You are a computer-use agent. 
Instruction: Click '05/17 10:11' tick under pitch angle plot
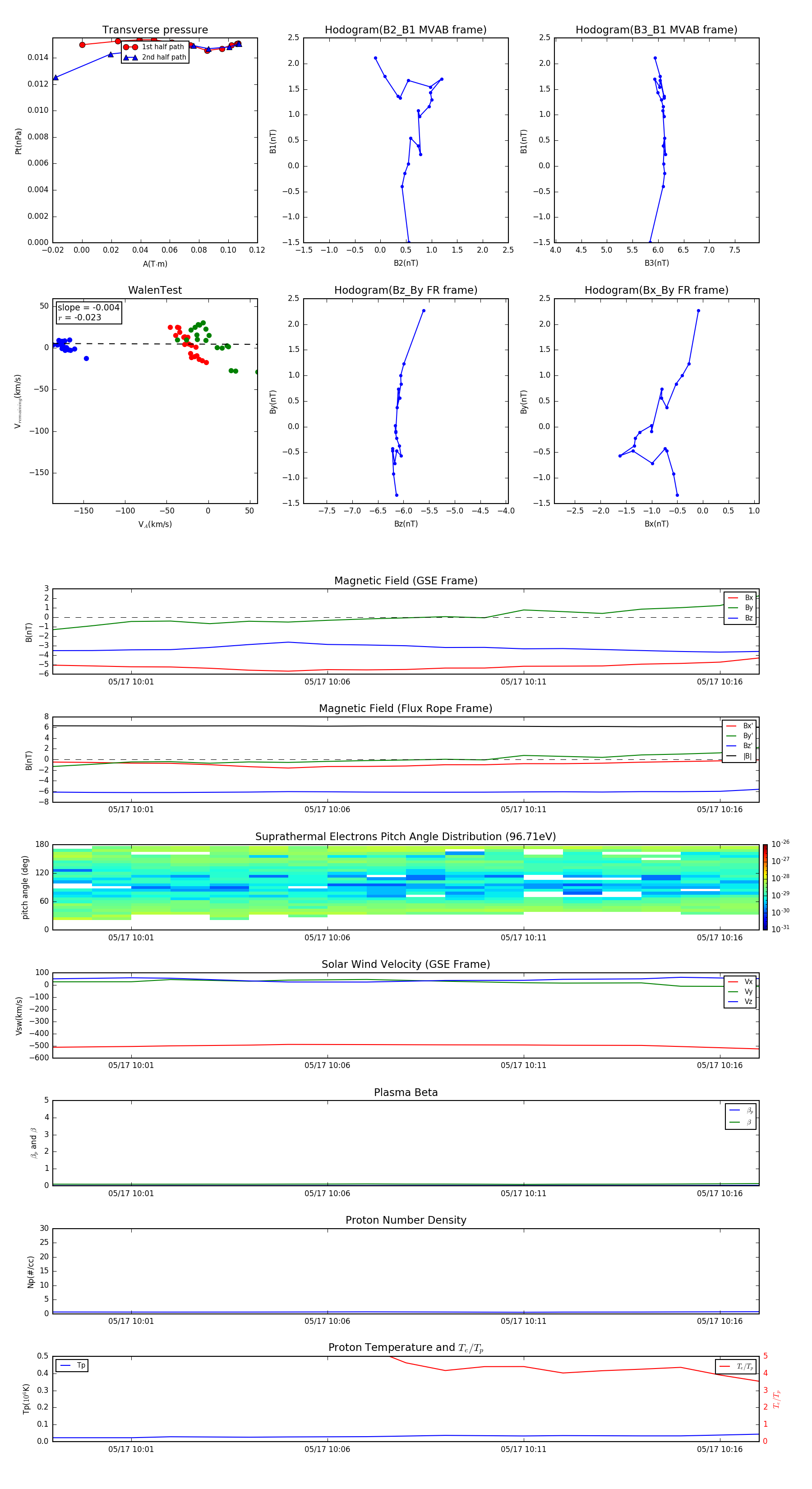tap(524, 938)
